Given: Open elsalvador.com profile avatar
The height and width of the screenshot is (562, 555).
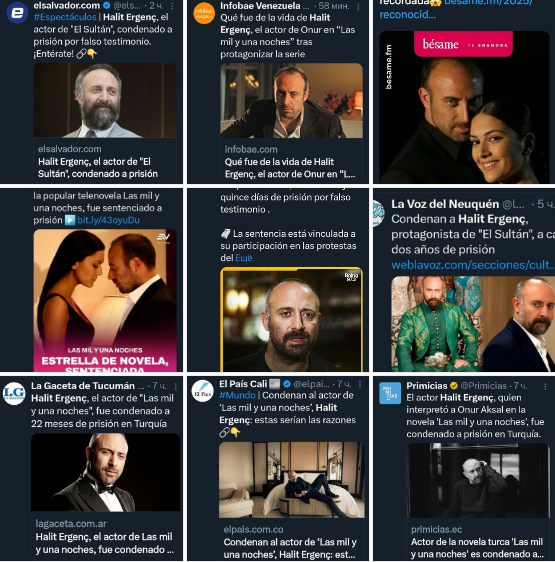Looking at the screenshot, I should pos(17,13).
